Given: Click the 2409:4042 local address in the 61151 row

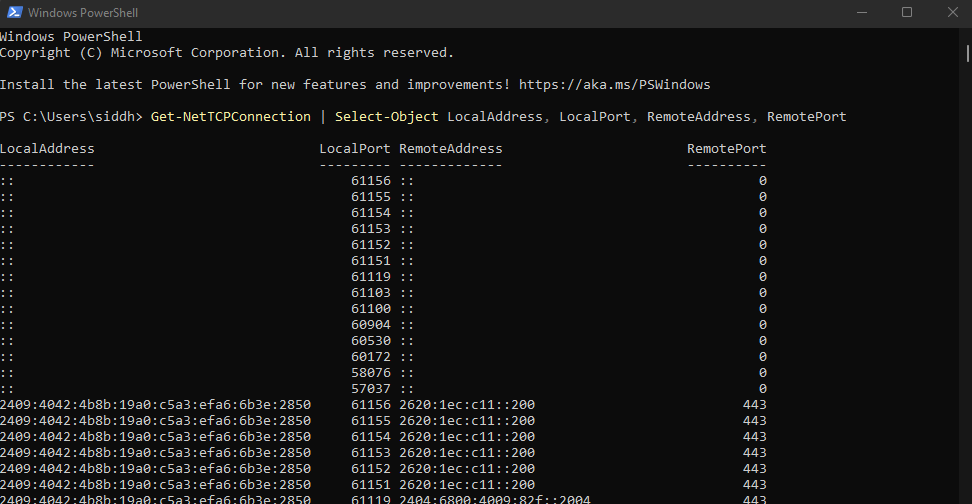Looking at the screenshot, I should (x=155, y=485).
